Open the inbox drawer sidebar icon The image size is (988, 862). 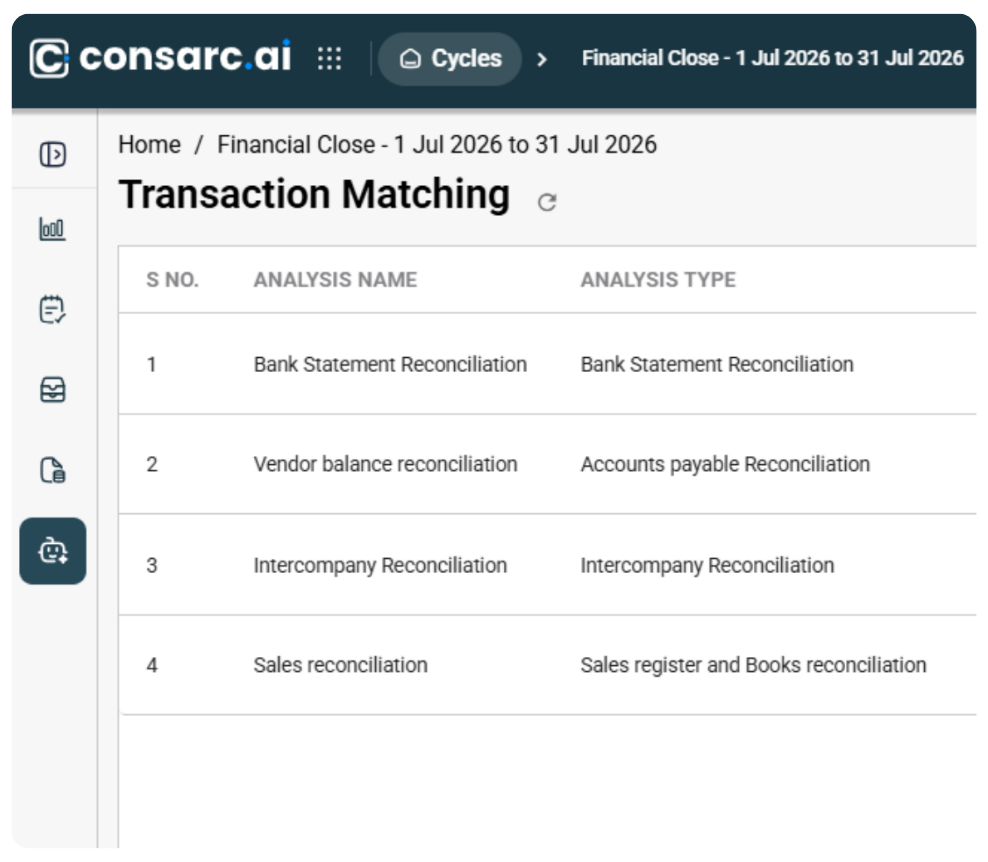click(x=52, y=389)
